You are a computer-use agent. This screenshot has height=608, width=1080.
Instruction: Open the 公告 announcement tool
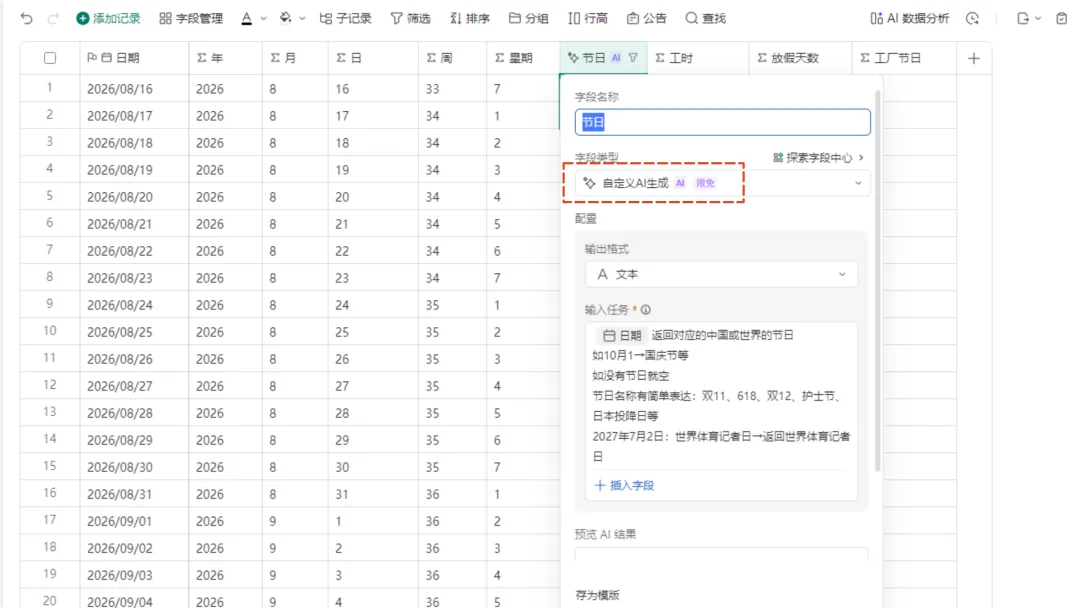coord(647,19)
